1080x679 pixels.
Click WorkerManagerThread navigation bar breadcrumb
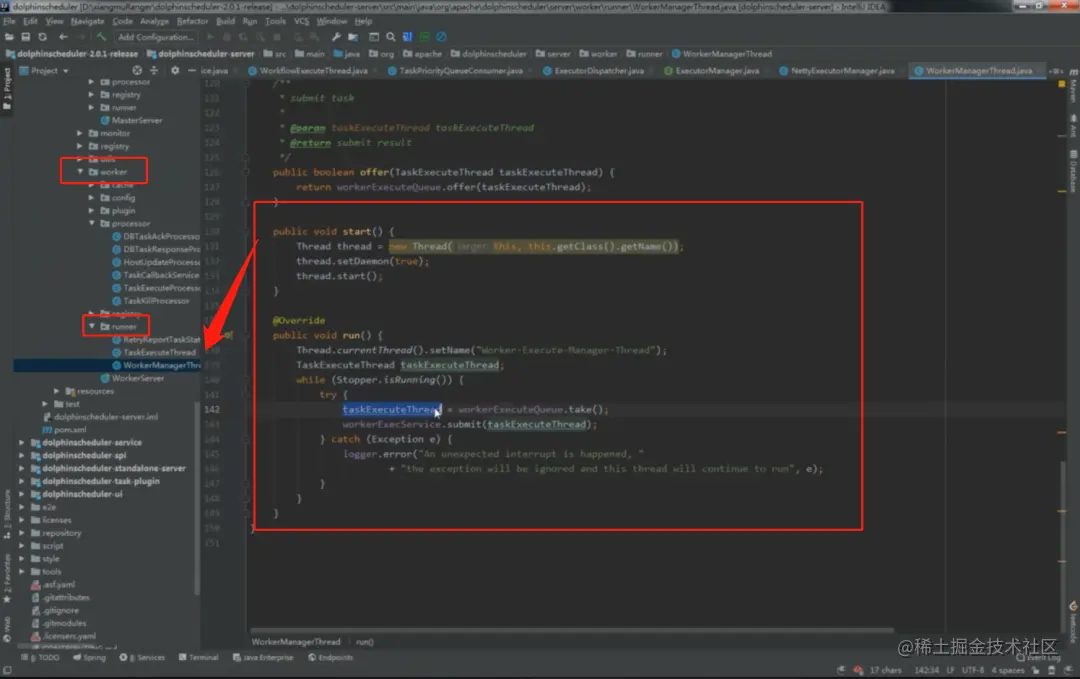tap(722, 54)
